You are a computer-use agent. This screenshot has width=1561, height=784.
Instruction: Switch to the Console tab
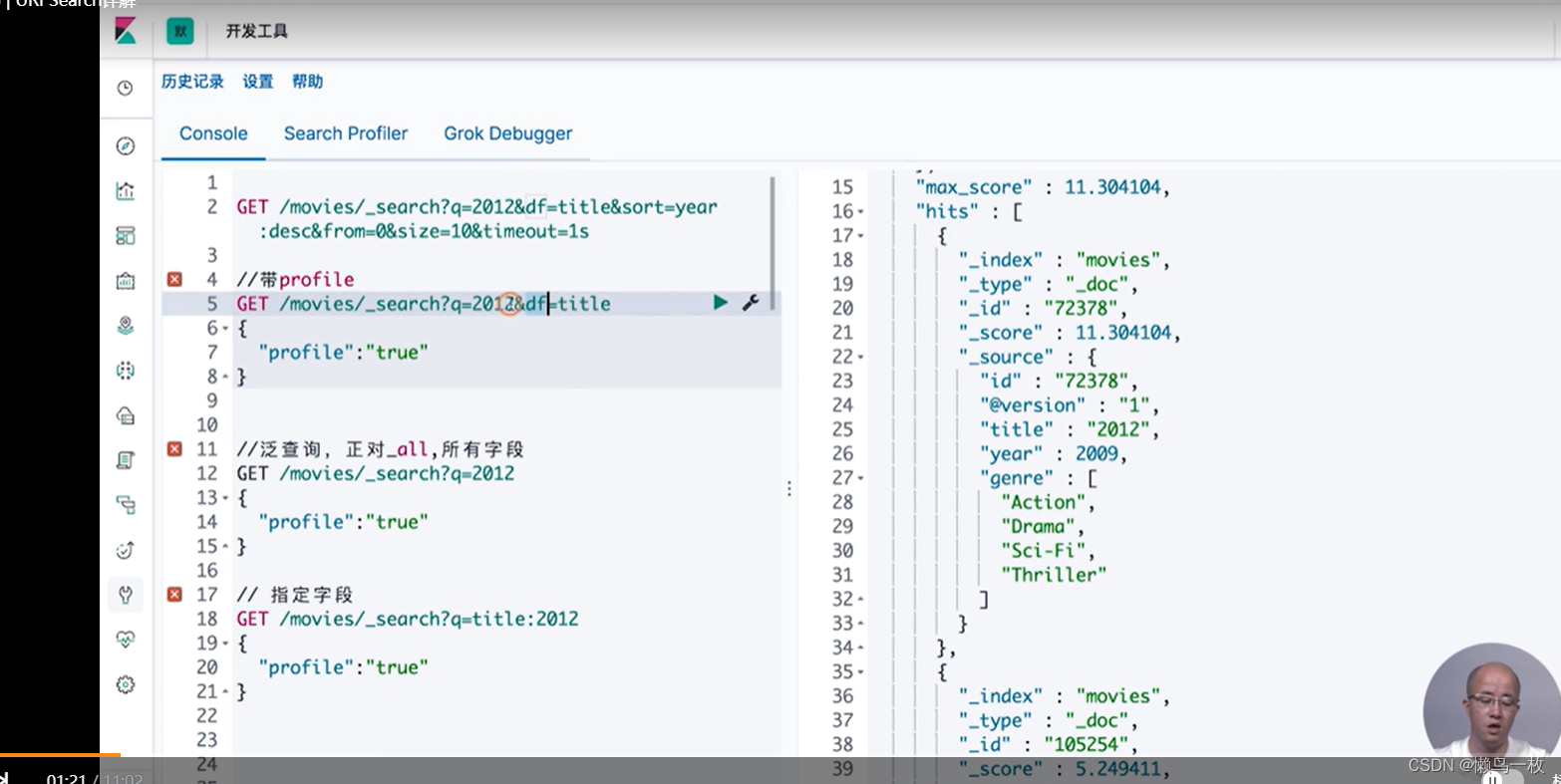click(213, 133)
